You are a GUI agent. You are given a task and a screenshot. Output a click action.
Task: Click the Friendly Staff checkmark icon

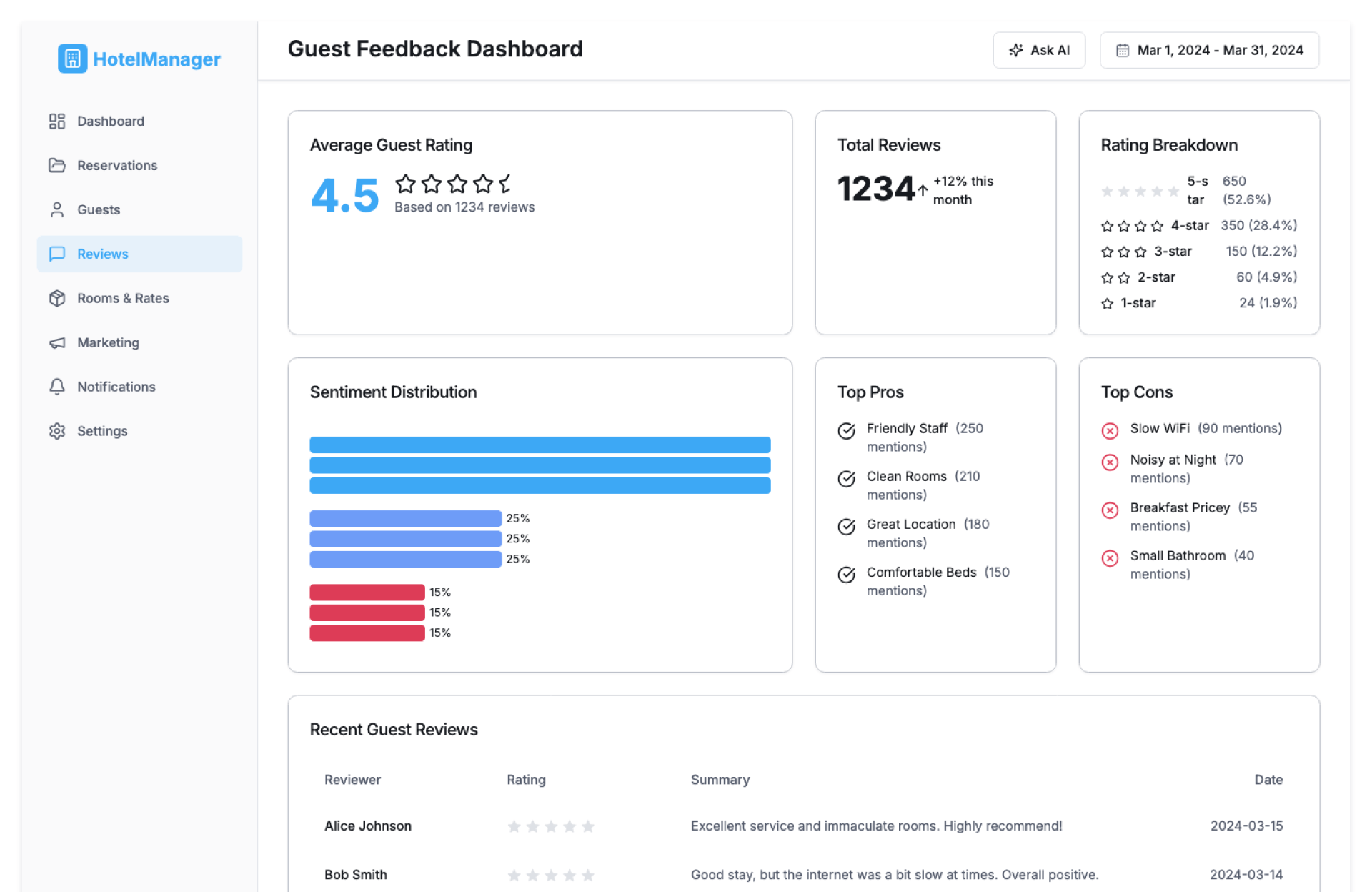coord(846,430)
